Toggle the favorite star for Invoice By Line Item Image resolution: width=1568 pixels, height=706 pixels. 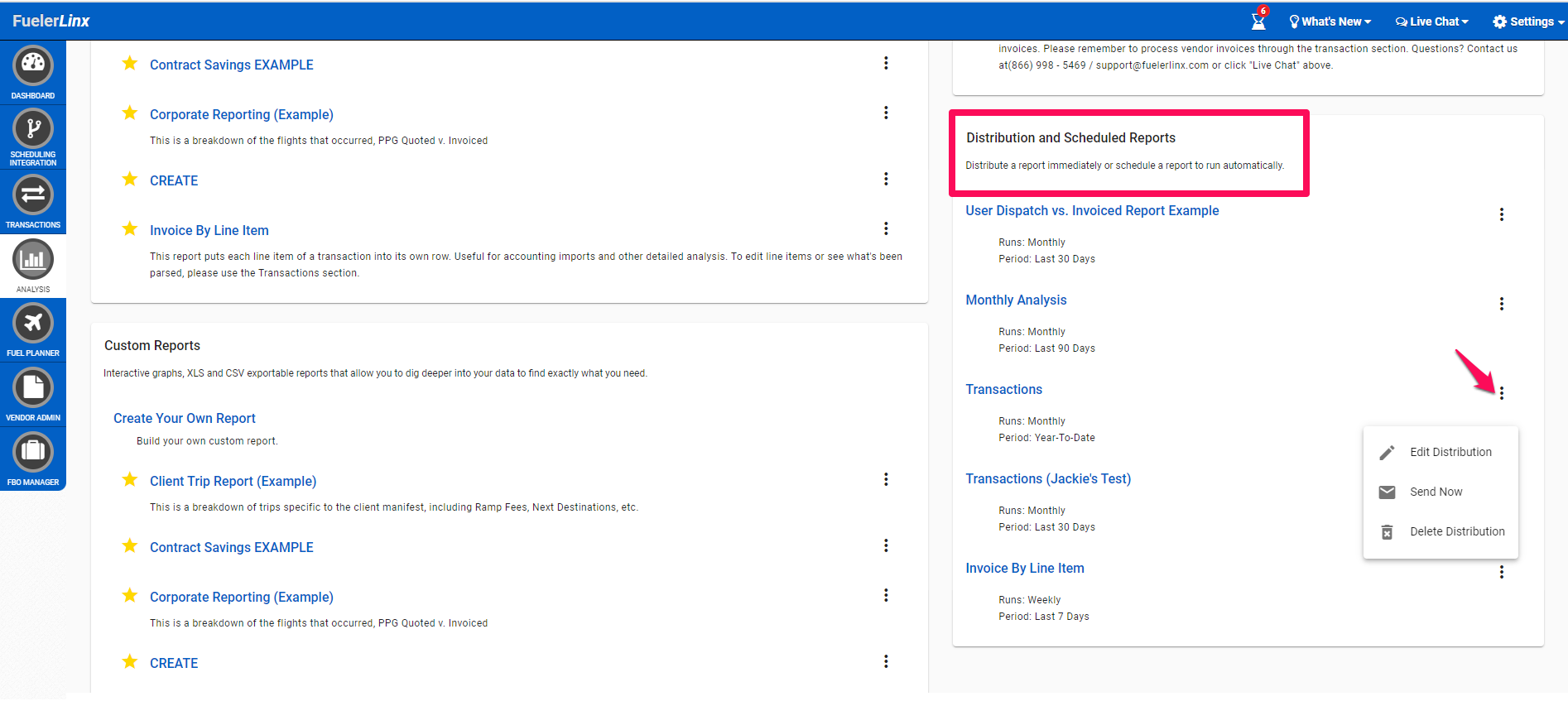click(130, 228)
